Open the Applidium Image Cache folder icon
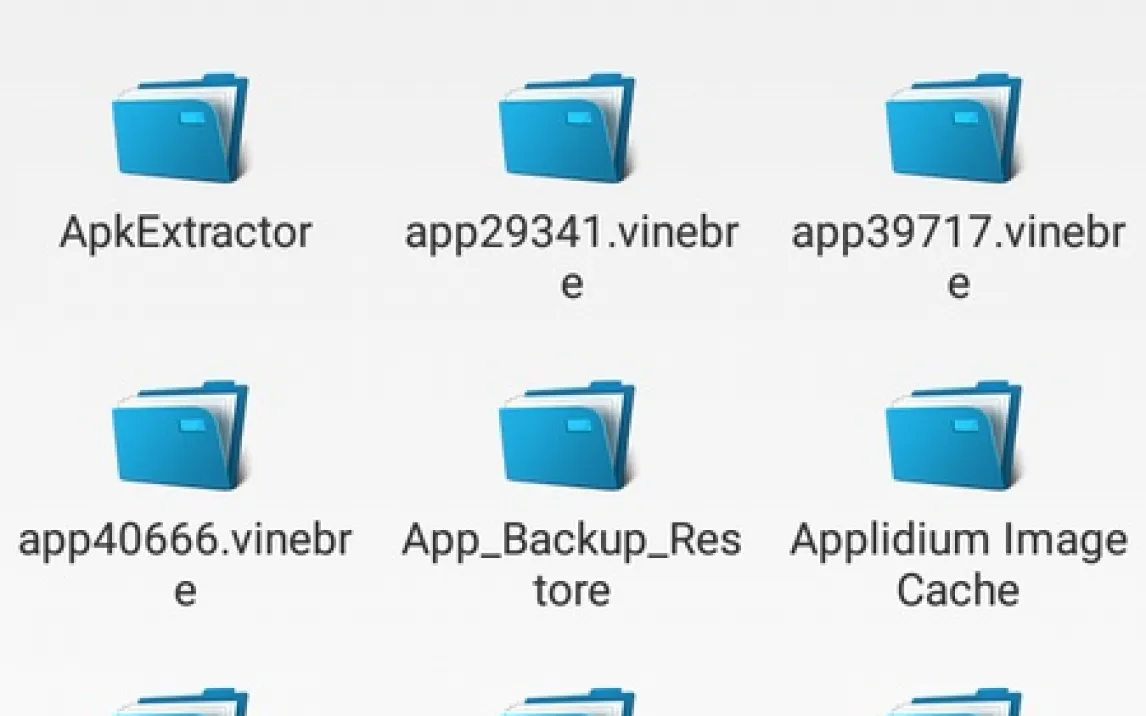1146x716 pixels. [x=955, y=435]
